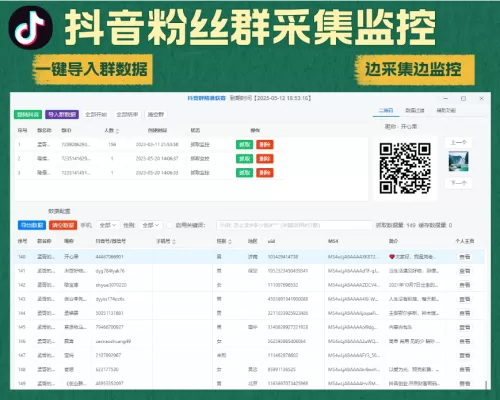Click 查看 button in row 141
Image resolution: width=500 pixels, height=400 pixels.
[x=465, y=271]
